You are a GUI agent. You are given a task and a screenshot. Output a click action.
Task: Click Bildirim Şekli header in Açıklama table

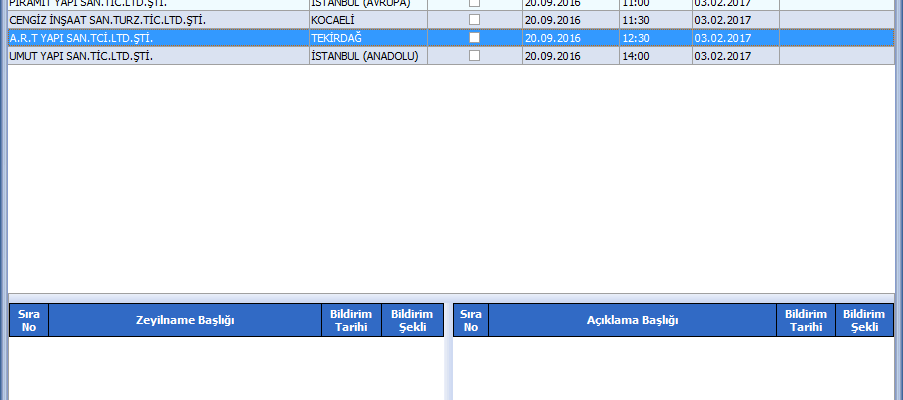click(x=865, y=320)
